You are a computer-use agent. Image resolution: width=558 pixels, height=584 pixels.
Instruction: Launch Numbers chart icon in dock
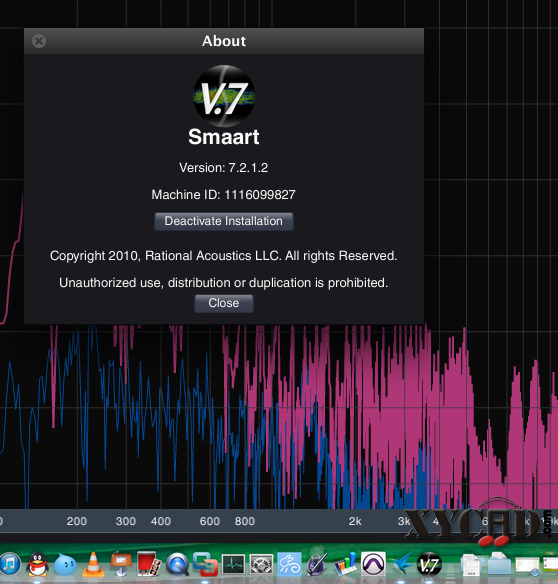tap(345, 564)
